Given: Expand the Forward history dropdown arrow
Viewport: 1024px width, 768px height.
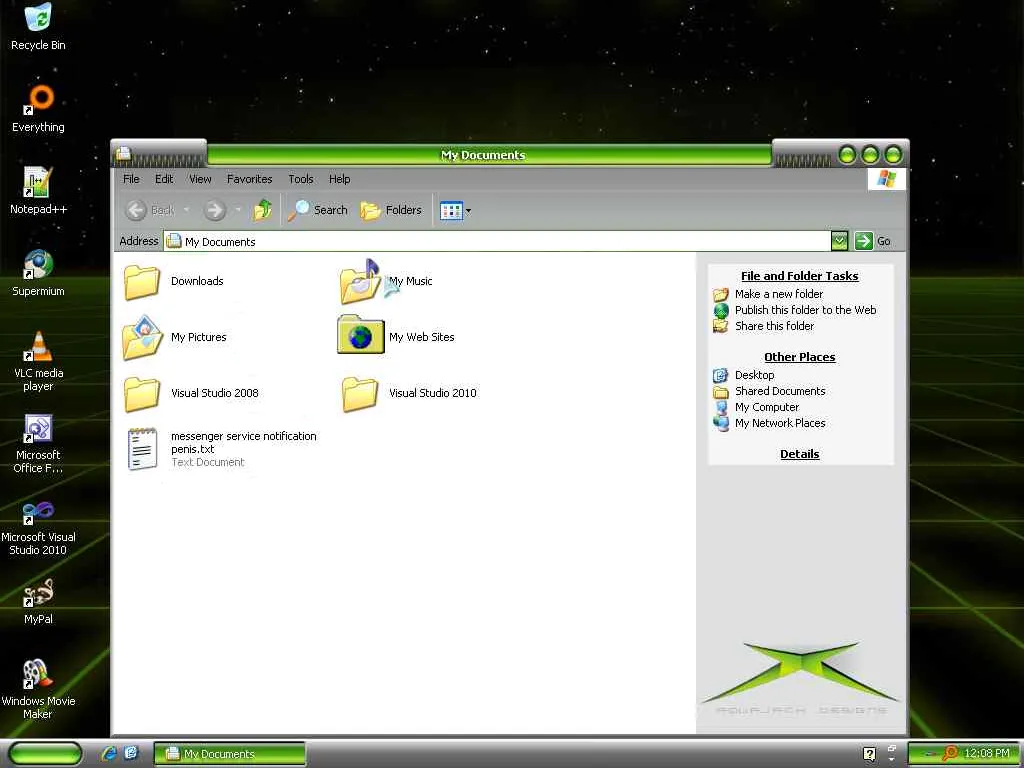Looking at the screenshot, I should pos(238,210).
